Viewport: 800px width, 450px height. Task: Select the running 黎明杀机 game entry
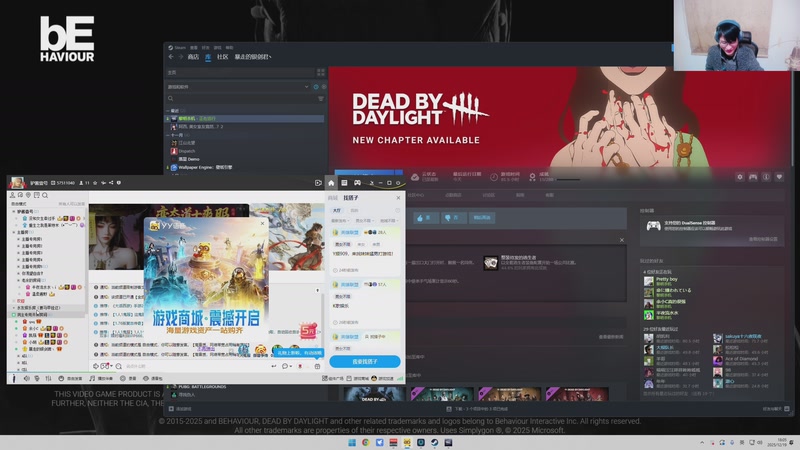[x=245, y=118]
